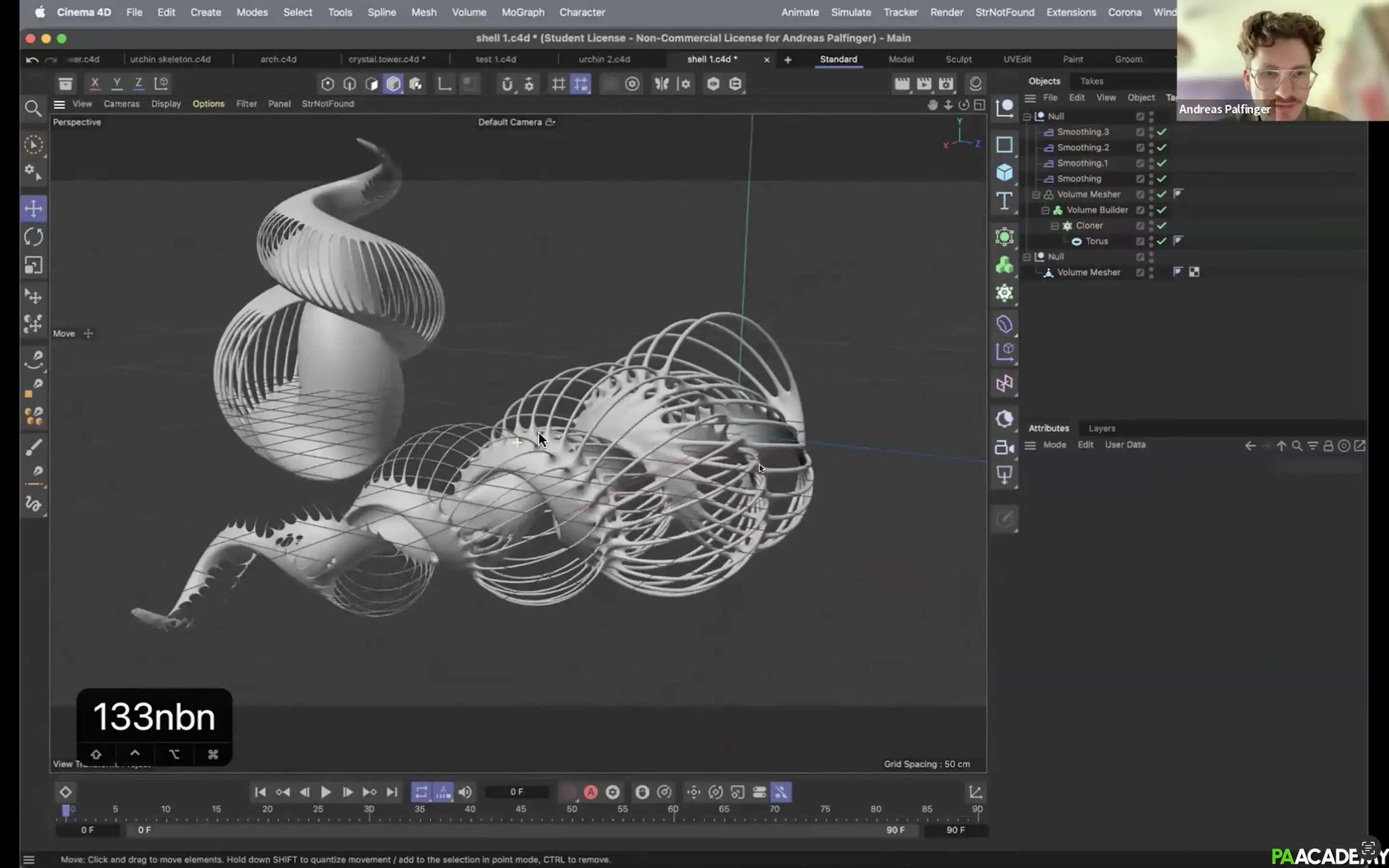Switch to the Sculpt layout tab
This screenshot has height=868, width=1389.
click(958, 59)
